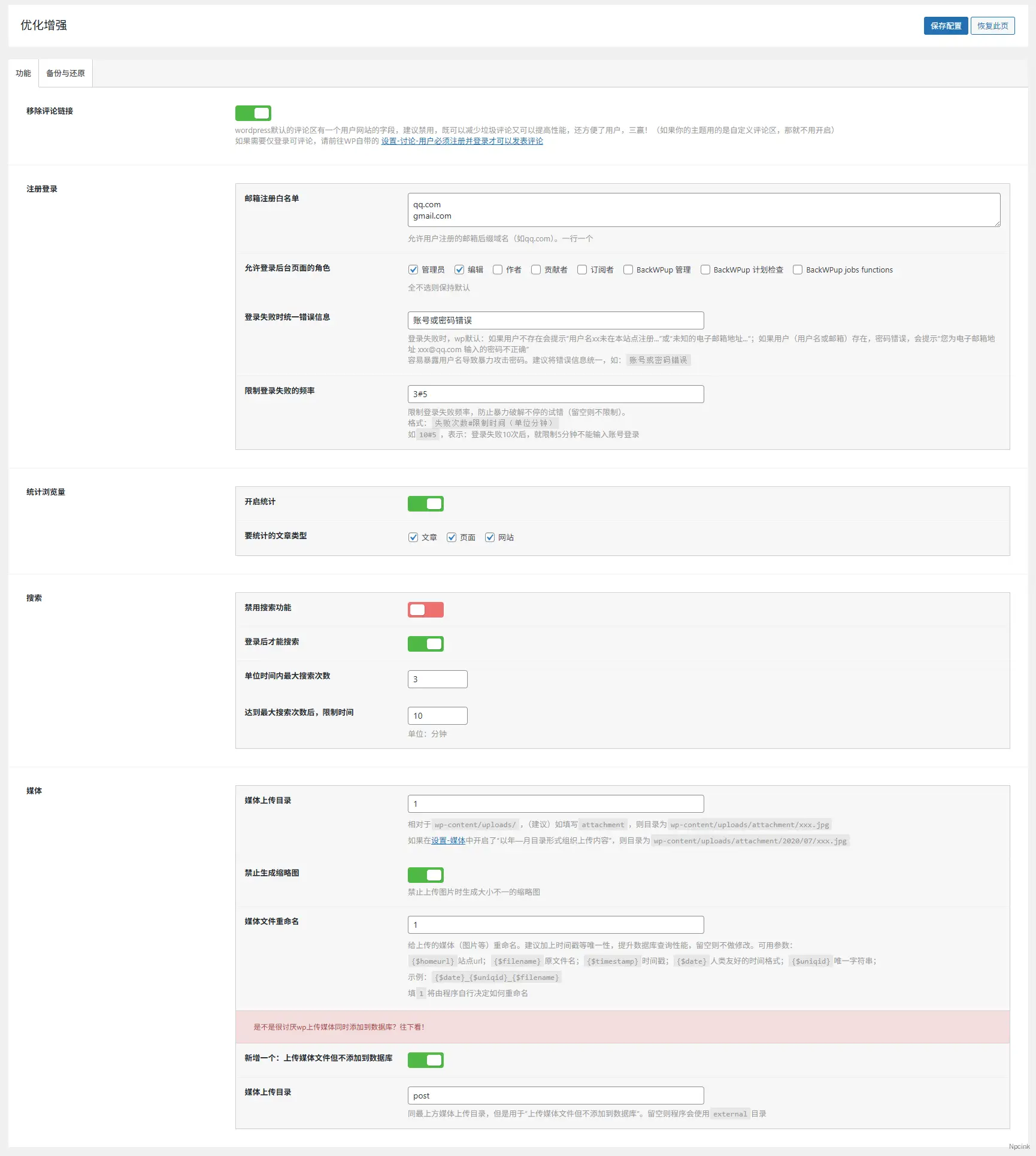
Task: Switch to the 备份与还原 tab
Action: (x=65, y=72)
